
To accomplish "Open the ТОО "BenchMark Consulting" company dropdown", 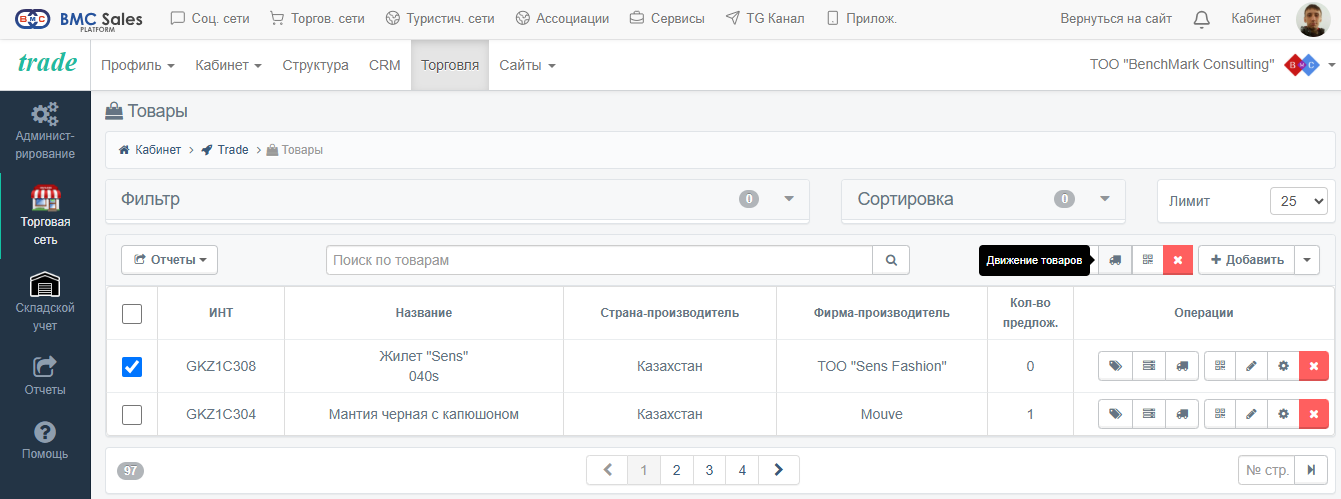I will pyautogui.click(x=1212, y=65).
